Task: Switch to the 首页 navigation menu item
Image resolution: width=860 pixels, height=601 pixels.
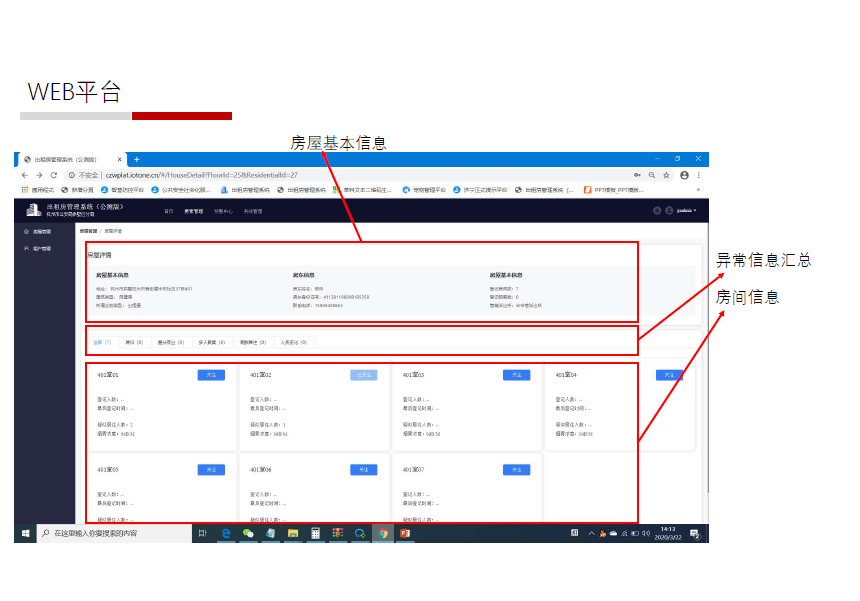Action: pos(169,211)
